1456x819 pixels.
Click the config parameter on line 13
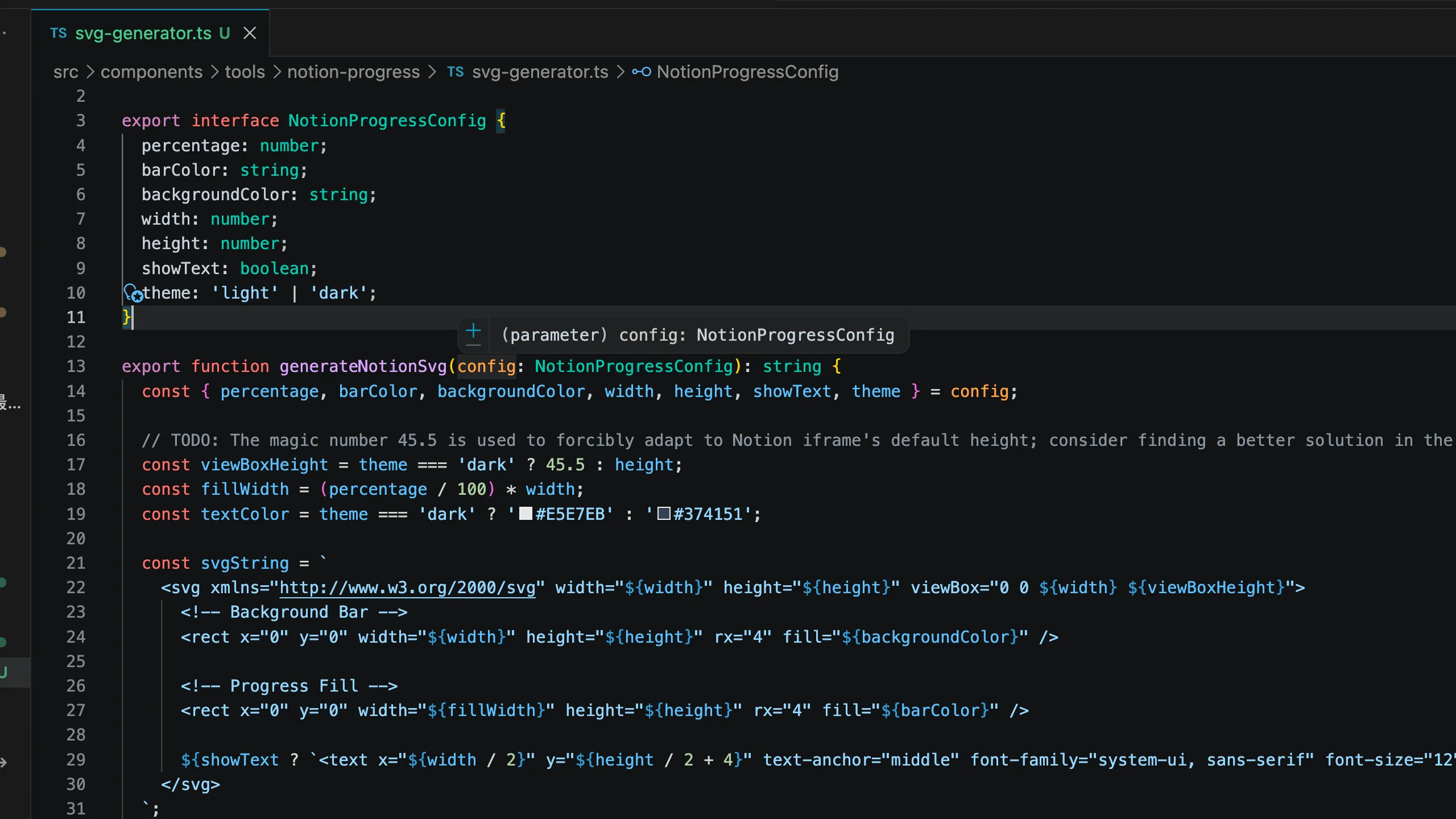point(486,366)
